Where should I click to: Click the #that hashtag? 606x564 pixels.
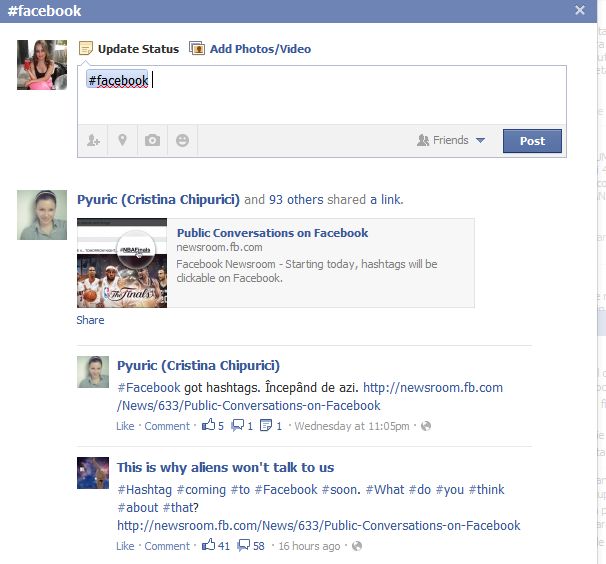(x=180, y=507)
